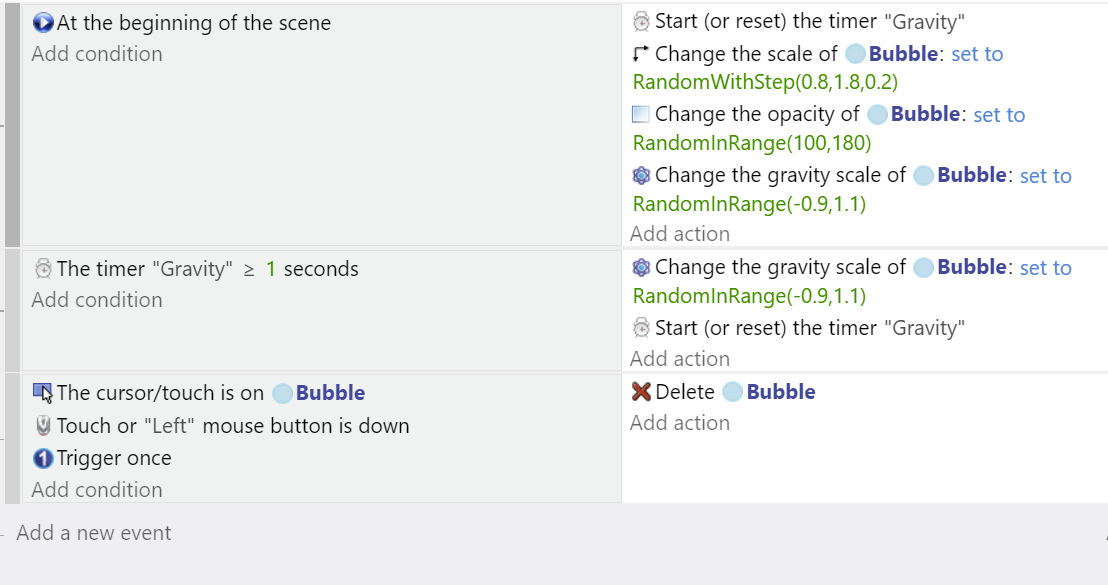Screen dimensions: 1108x585
Task: Click the Trigger once icon
Action: pos(43,458)
